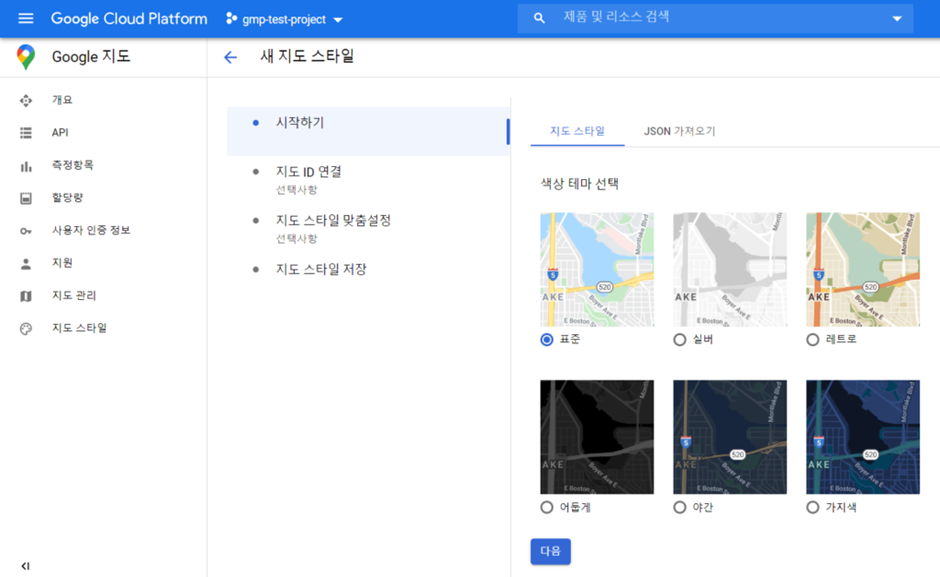Click the Google 지도 heading text
Screen dimensions: 940x577
click(x=91, y=57)
